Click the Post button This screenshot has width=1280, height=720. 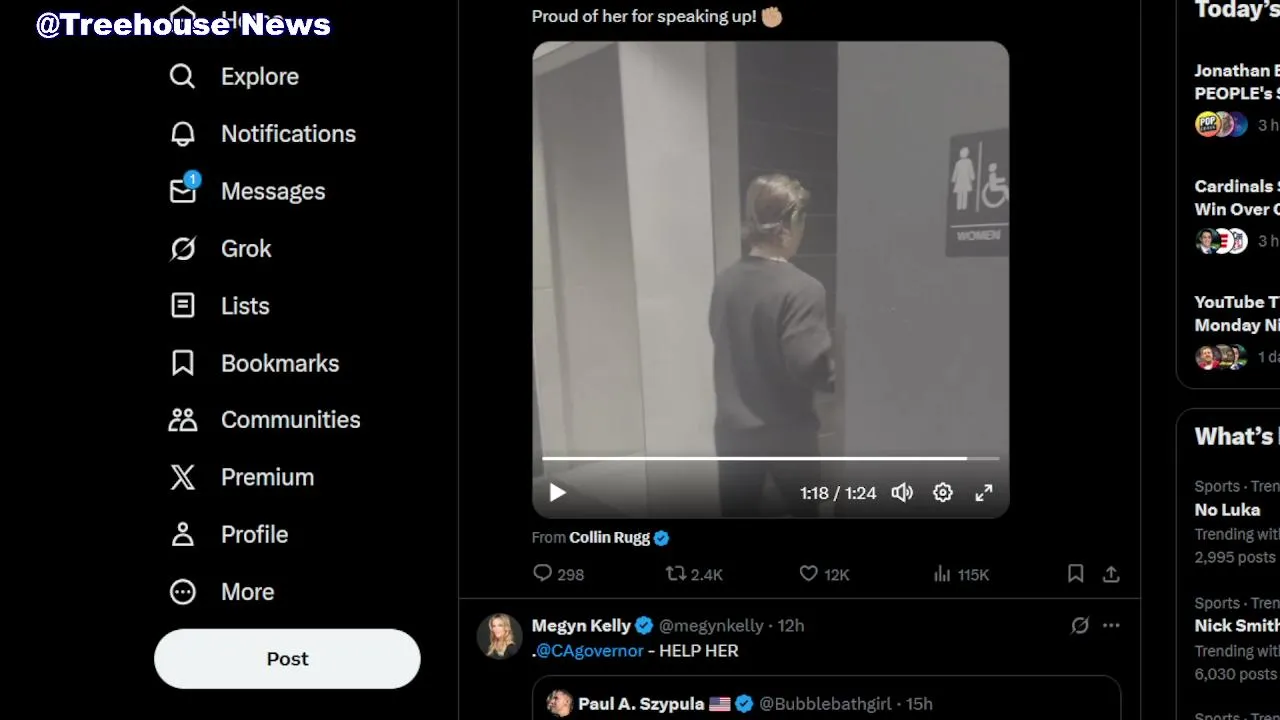click(x=287, y=659)
